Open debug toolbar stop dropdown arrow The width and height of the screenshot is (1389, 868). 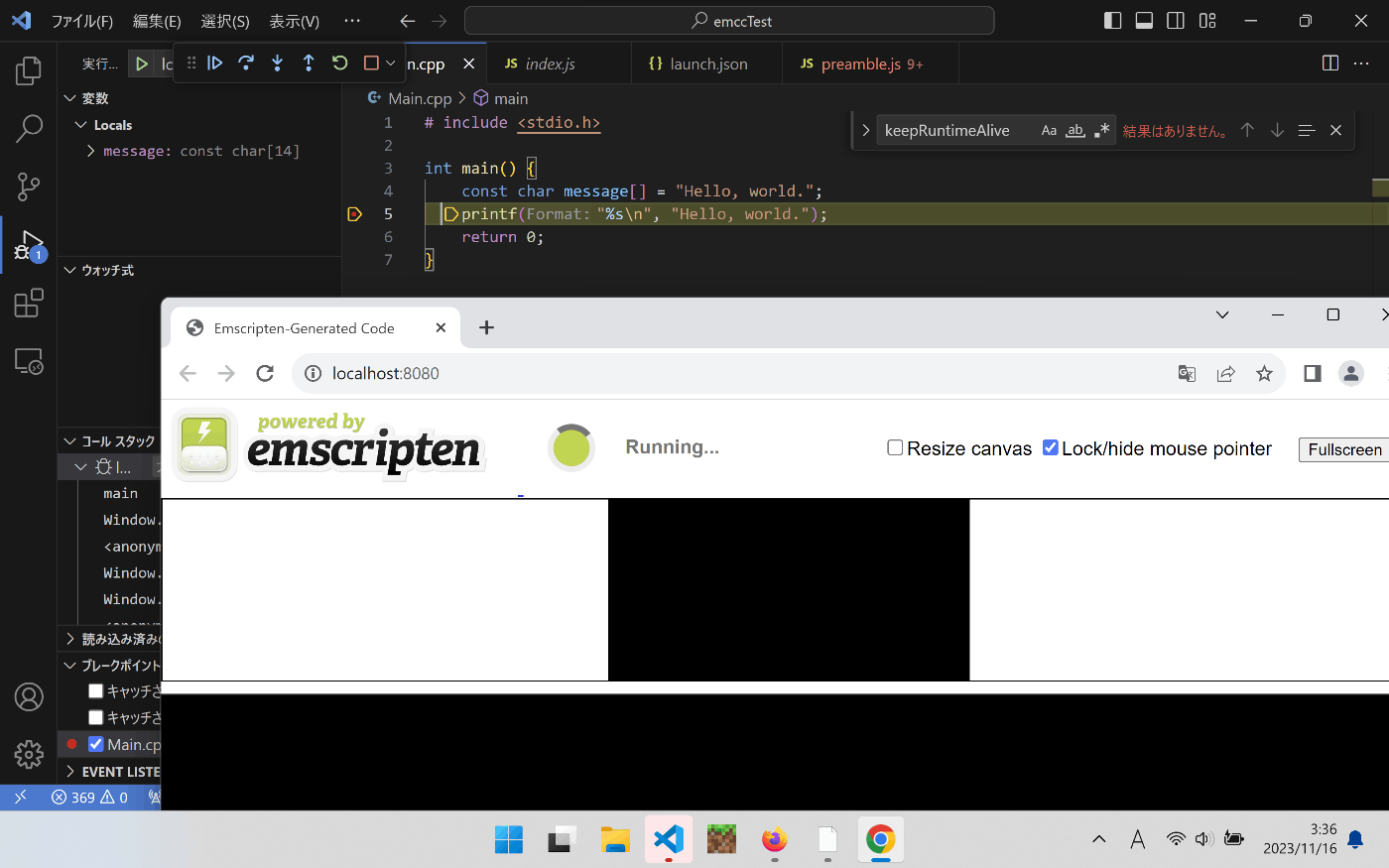coord(390,62)
